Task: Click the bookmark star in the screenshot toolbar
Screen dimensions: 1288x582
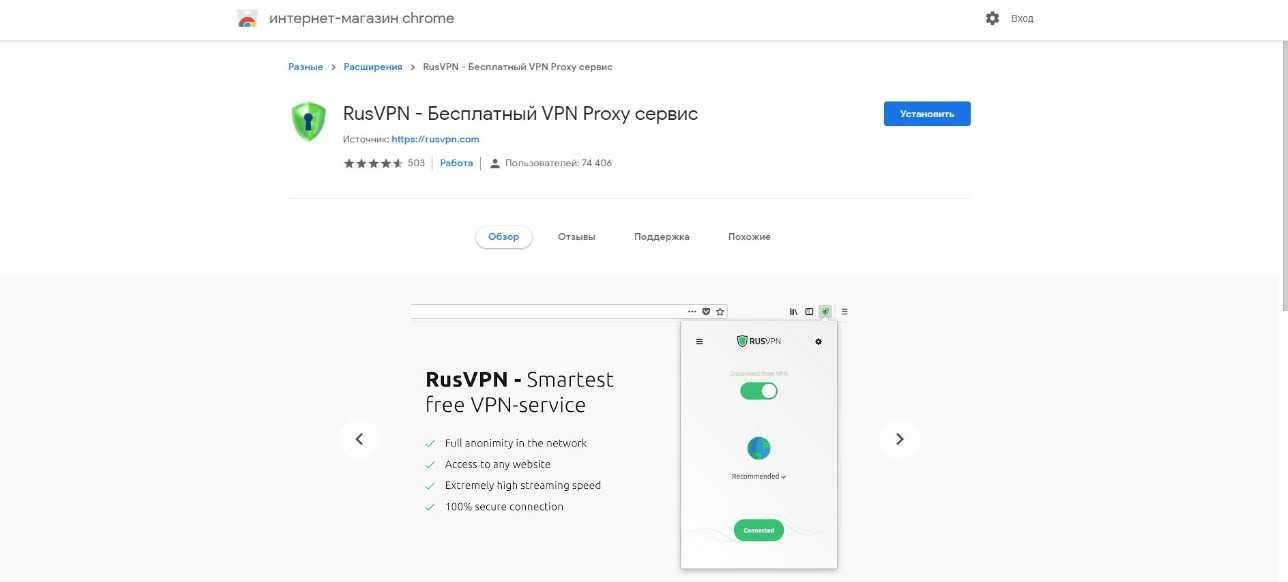Action: pos(720,311)
